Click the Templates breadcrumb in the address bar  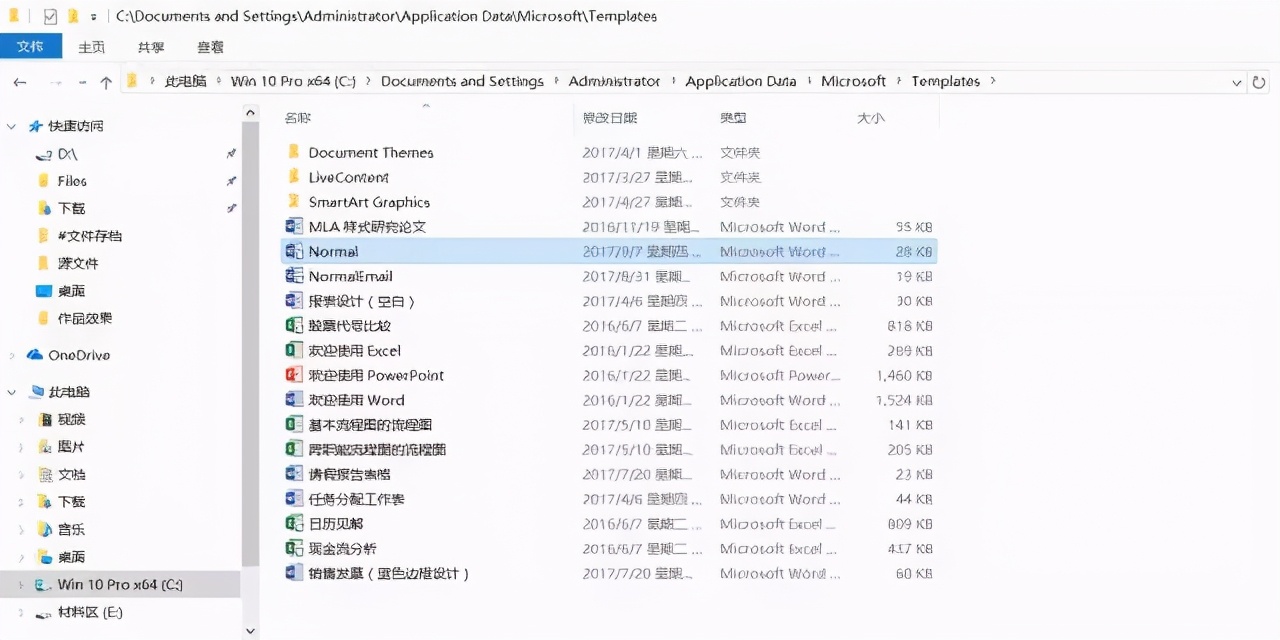pos(946,81)
